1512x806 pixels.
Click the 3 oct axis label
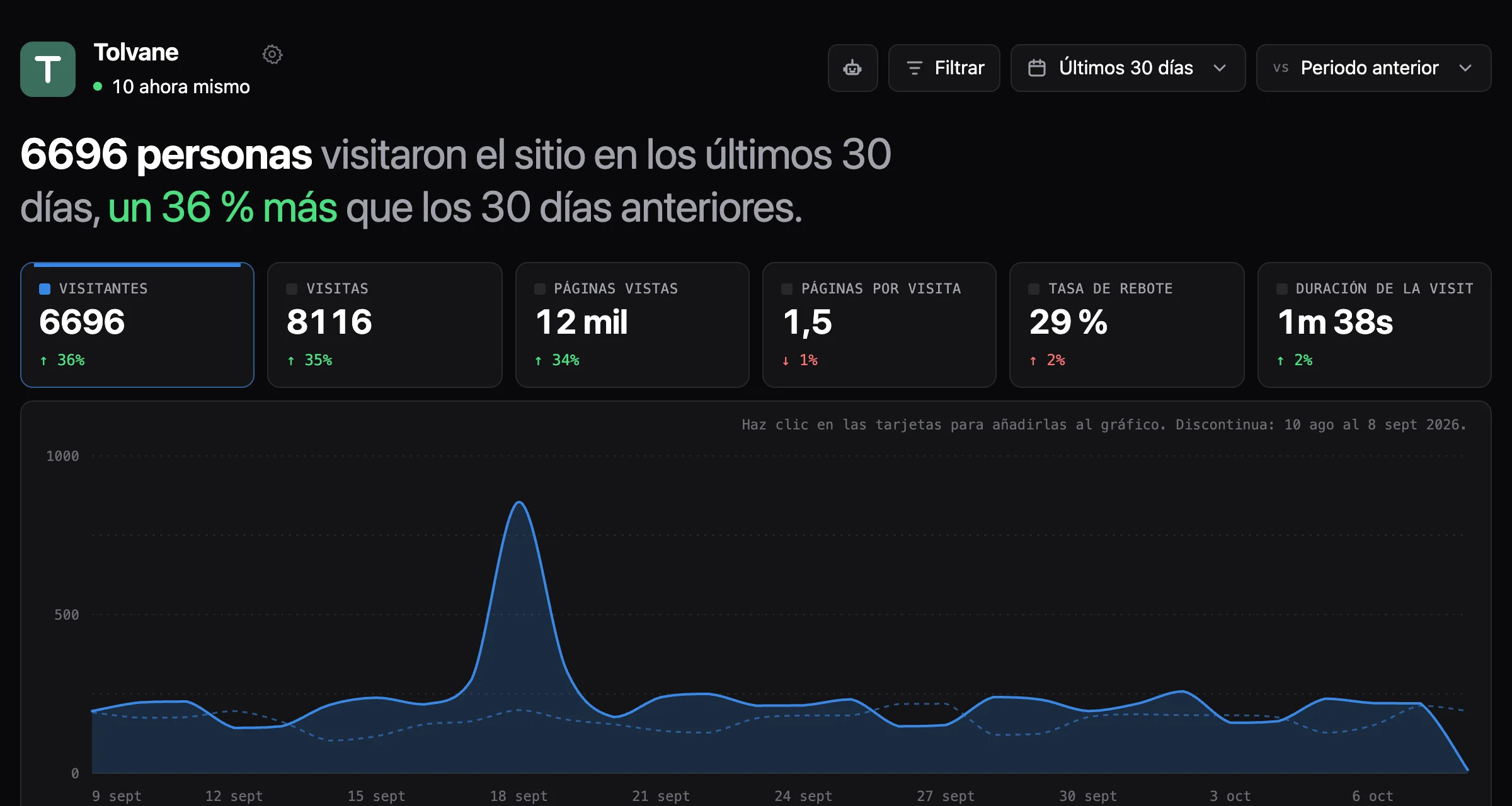[x=1230, y=796]
